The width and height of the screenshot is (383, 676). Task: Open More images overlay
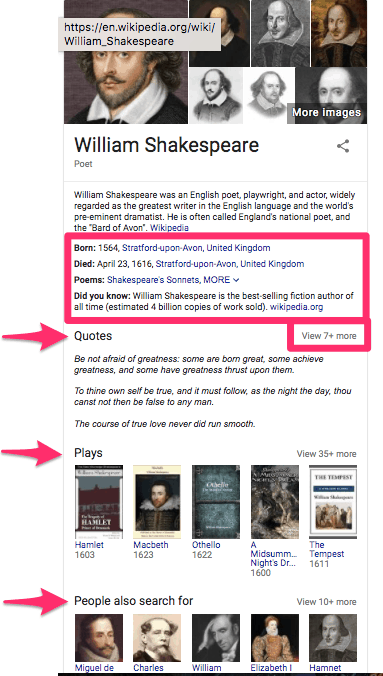pos(326,113)
